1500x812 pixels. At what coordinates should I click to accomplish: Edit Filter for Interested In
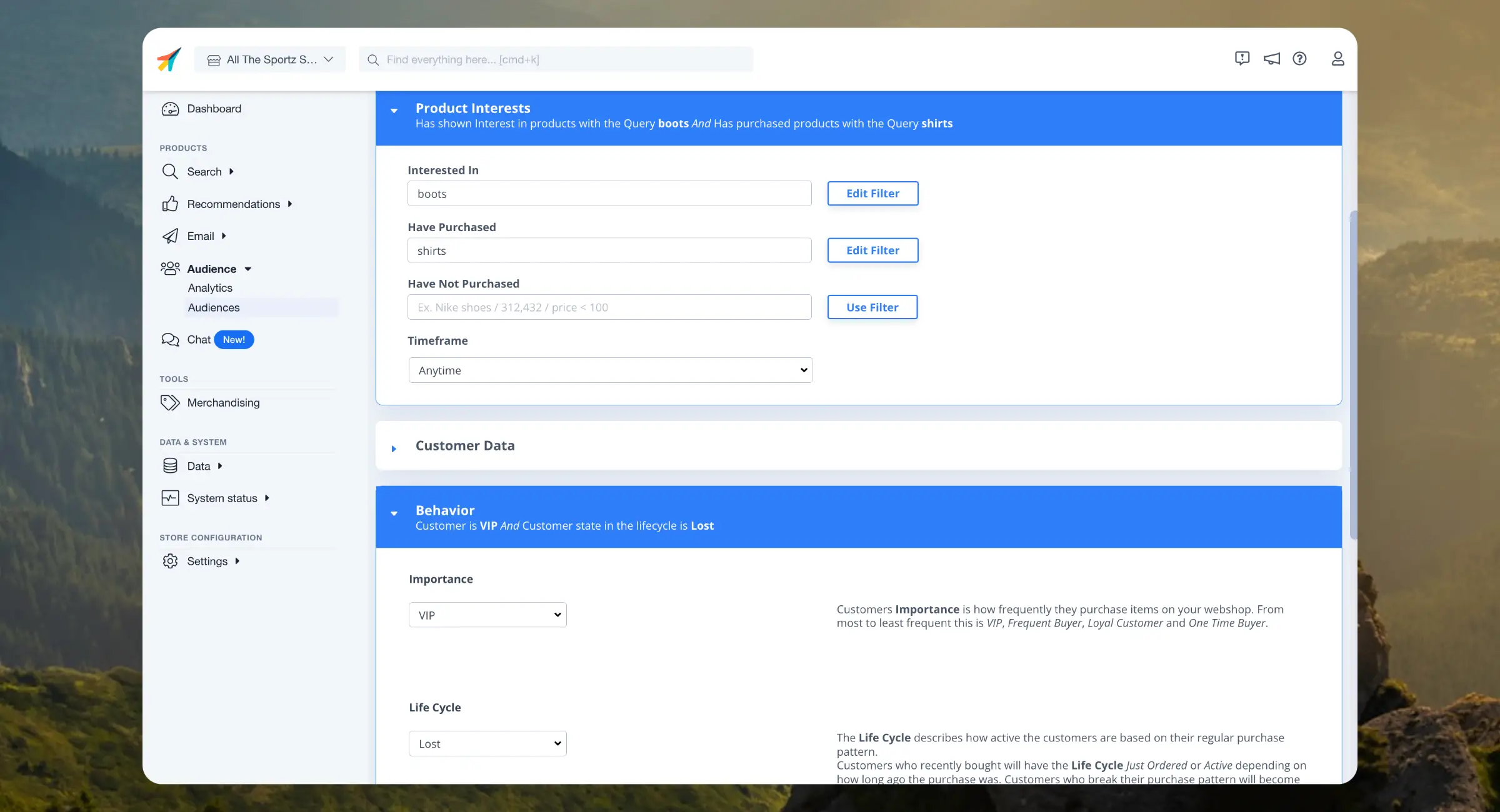pos(872,194)
